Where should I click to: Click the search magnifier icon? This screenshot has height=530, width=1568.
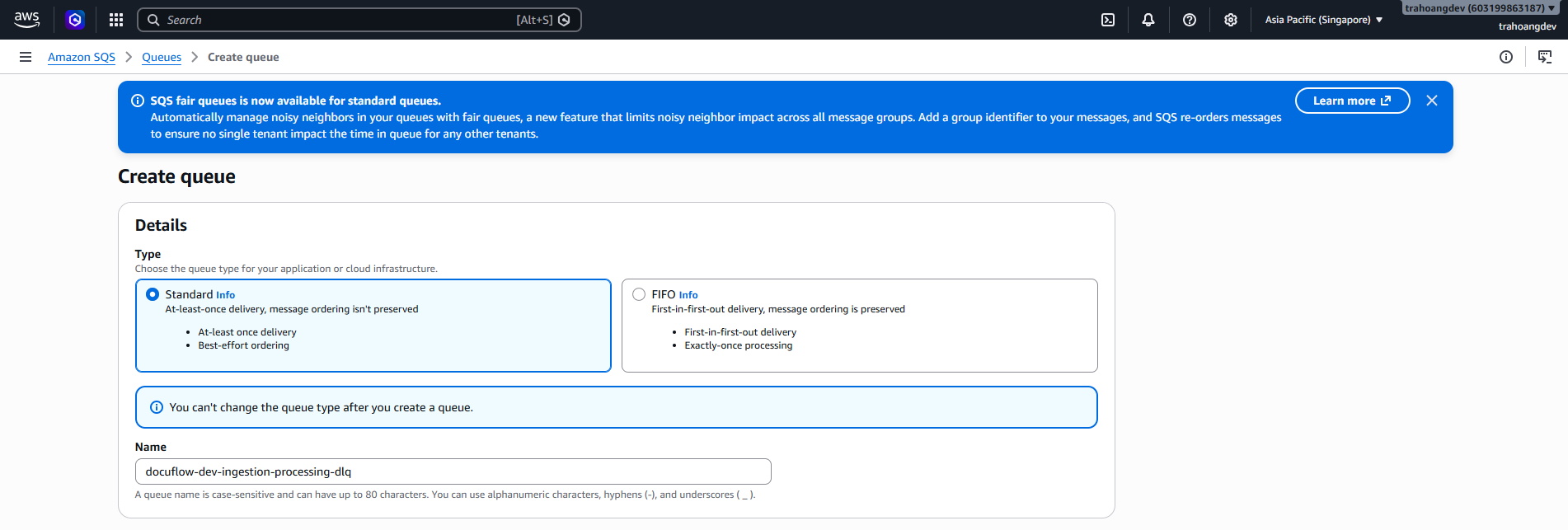(x=153, y=20)
